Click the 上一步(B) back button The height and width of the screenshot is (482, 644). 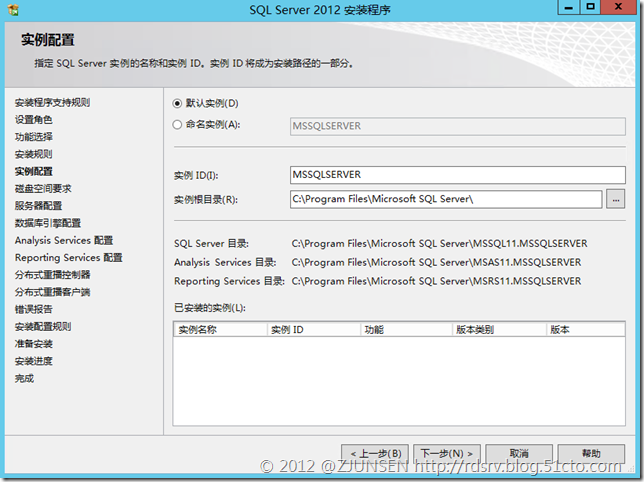[x=375, y=454]
